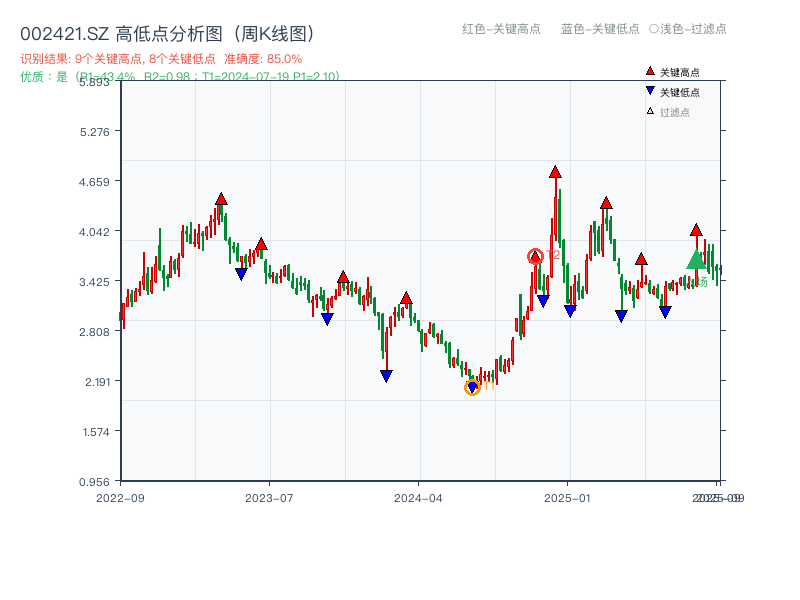This screenshot has width=800, height=600.
Task: Click the large green entry triangle on the right
Action: tap(697, 262)
